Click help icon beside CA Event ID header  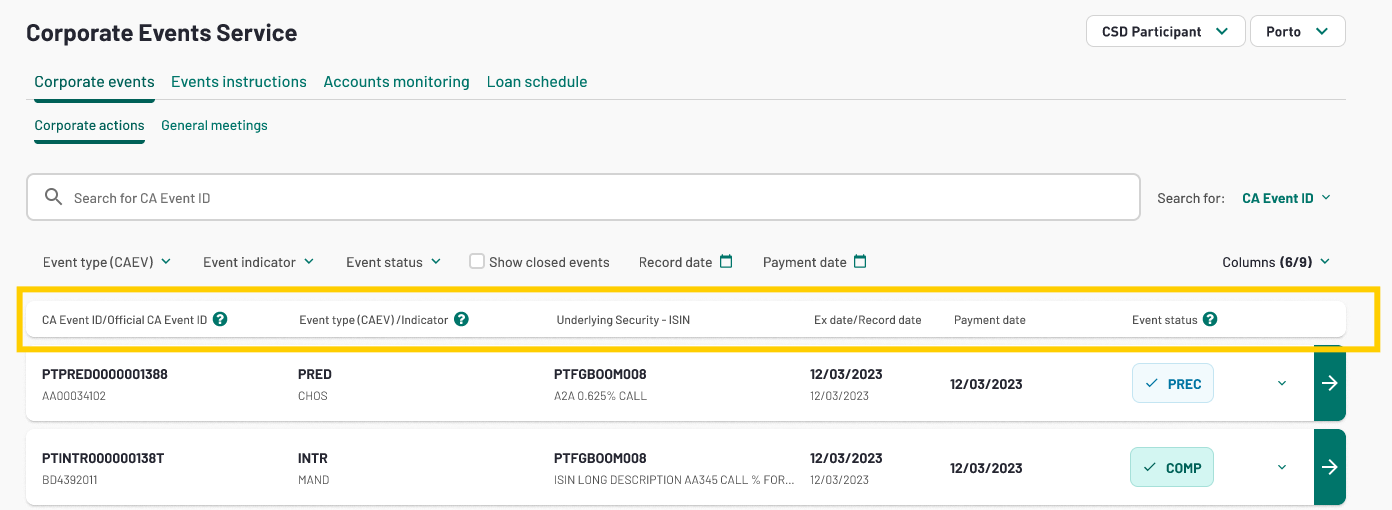click(220, 320)
